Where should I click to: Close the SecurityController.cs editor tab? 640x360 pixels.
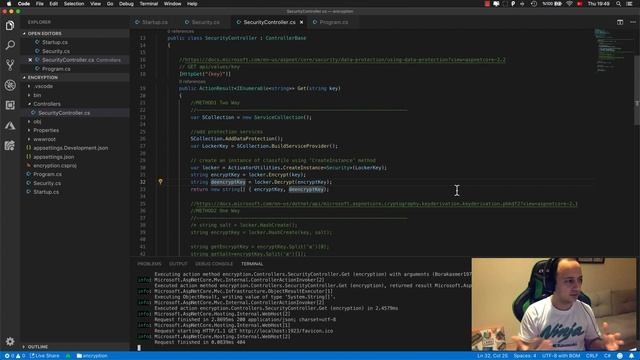pos(302,22)
